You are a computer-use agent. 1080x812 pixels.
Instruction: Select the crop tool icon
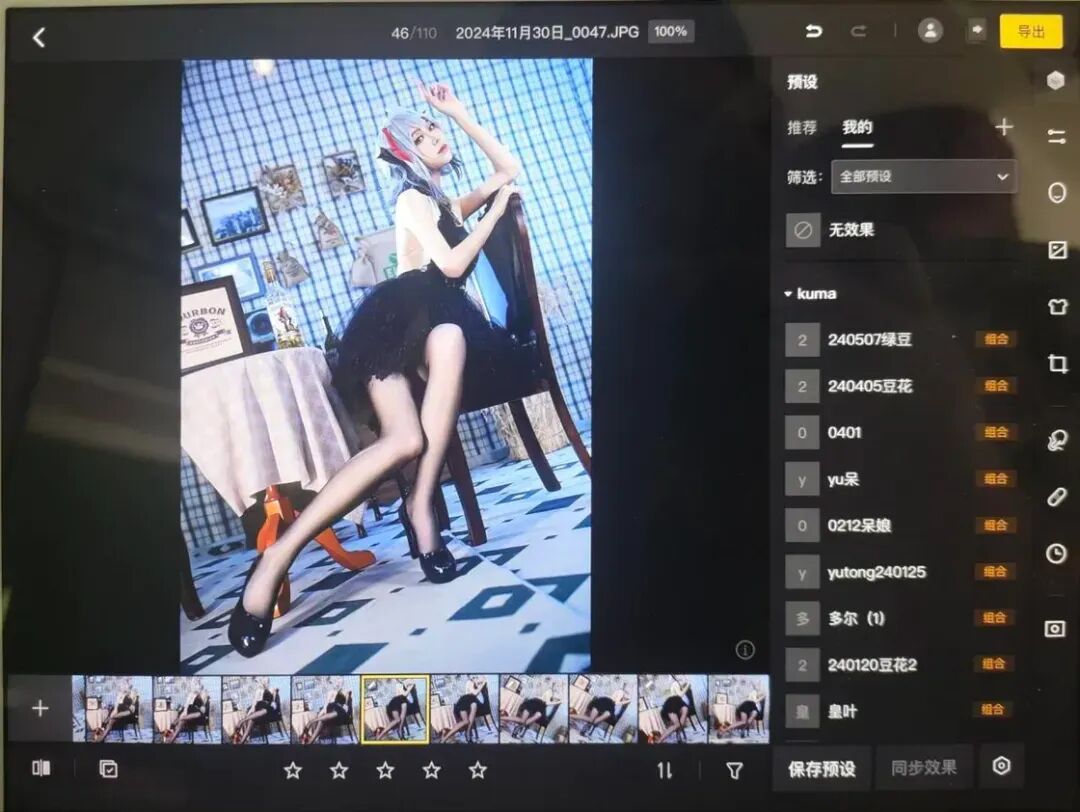coord(1057,363)
